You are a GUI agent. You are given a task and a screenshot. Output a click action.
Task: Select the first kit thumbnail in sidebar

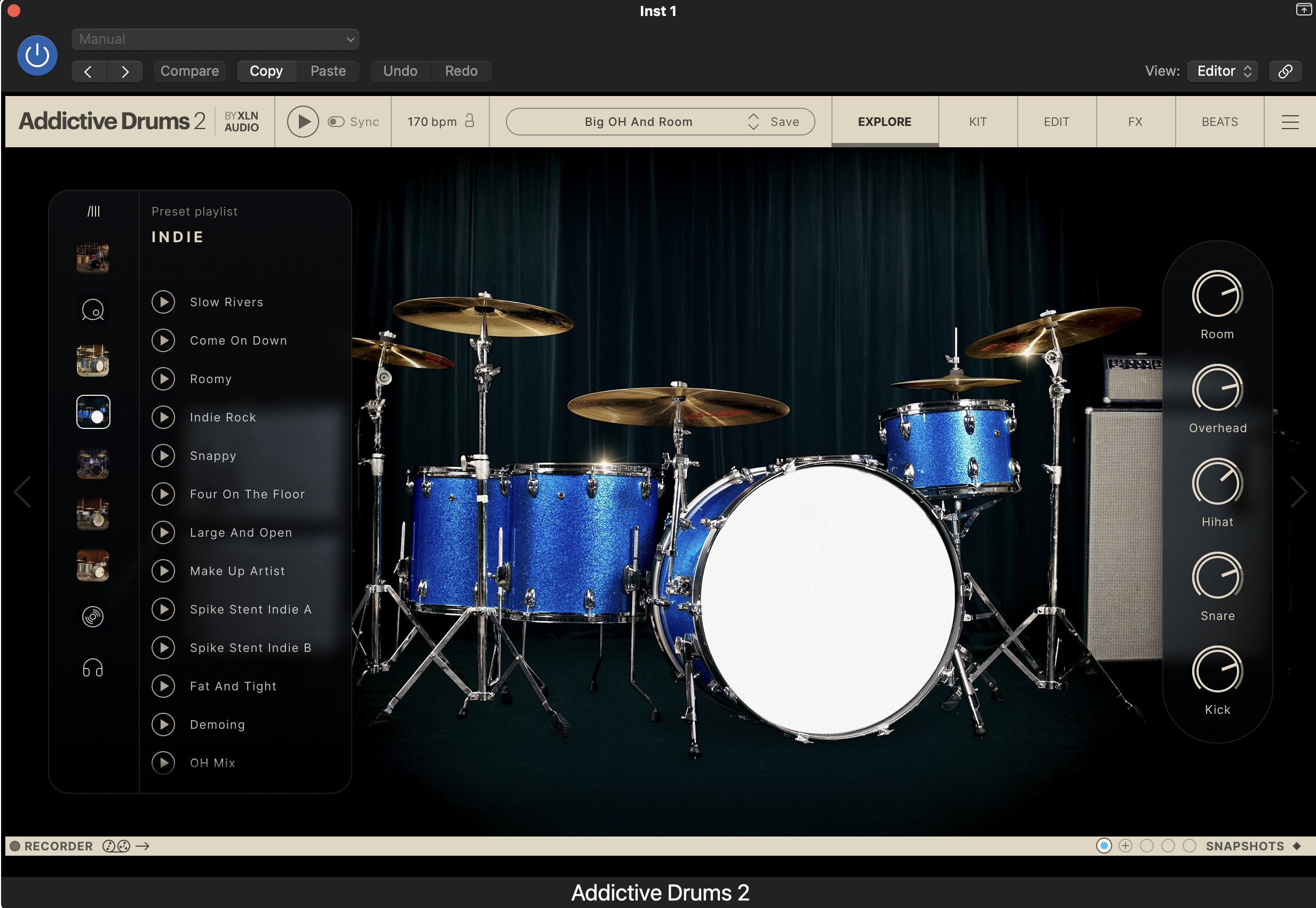coord(93,258)
